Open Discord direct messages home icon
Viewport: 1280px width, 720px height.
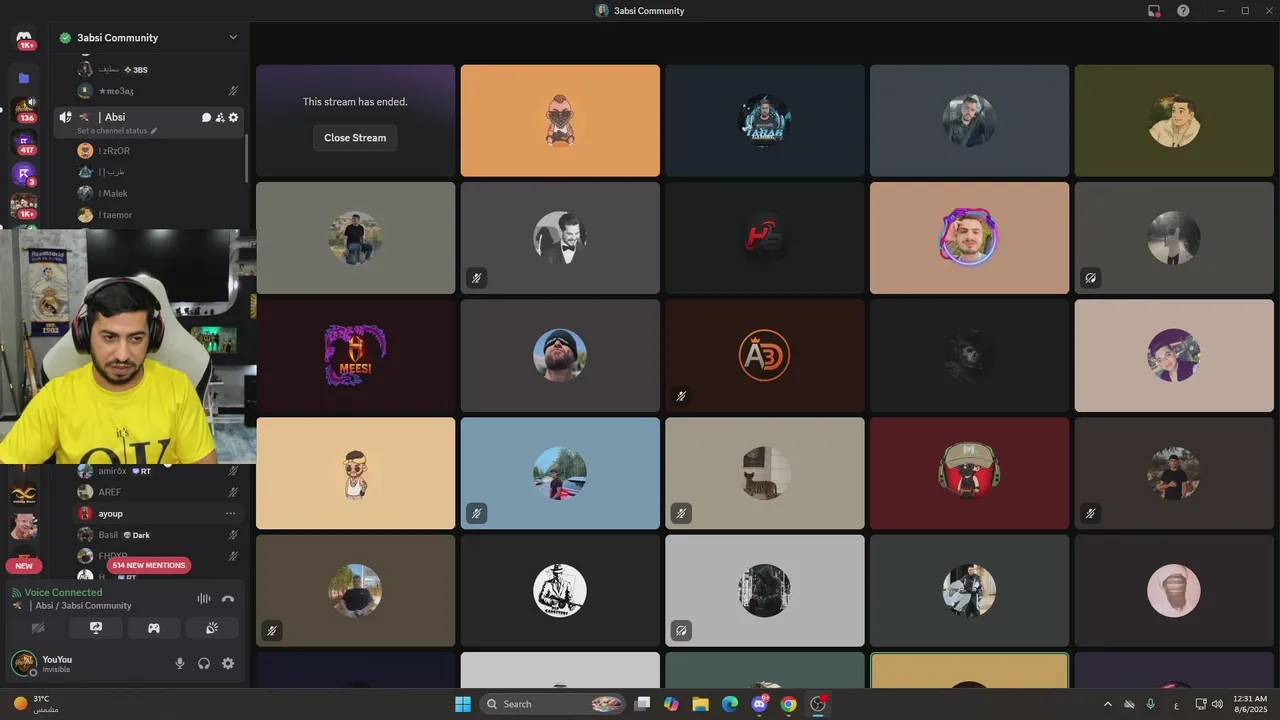coord(24,38)
